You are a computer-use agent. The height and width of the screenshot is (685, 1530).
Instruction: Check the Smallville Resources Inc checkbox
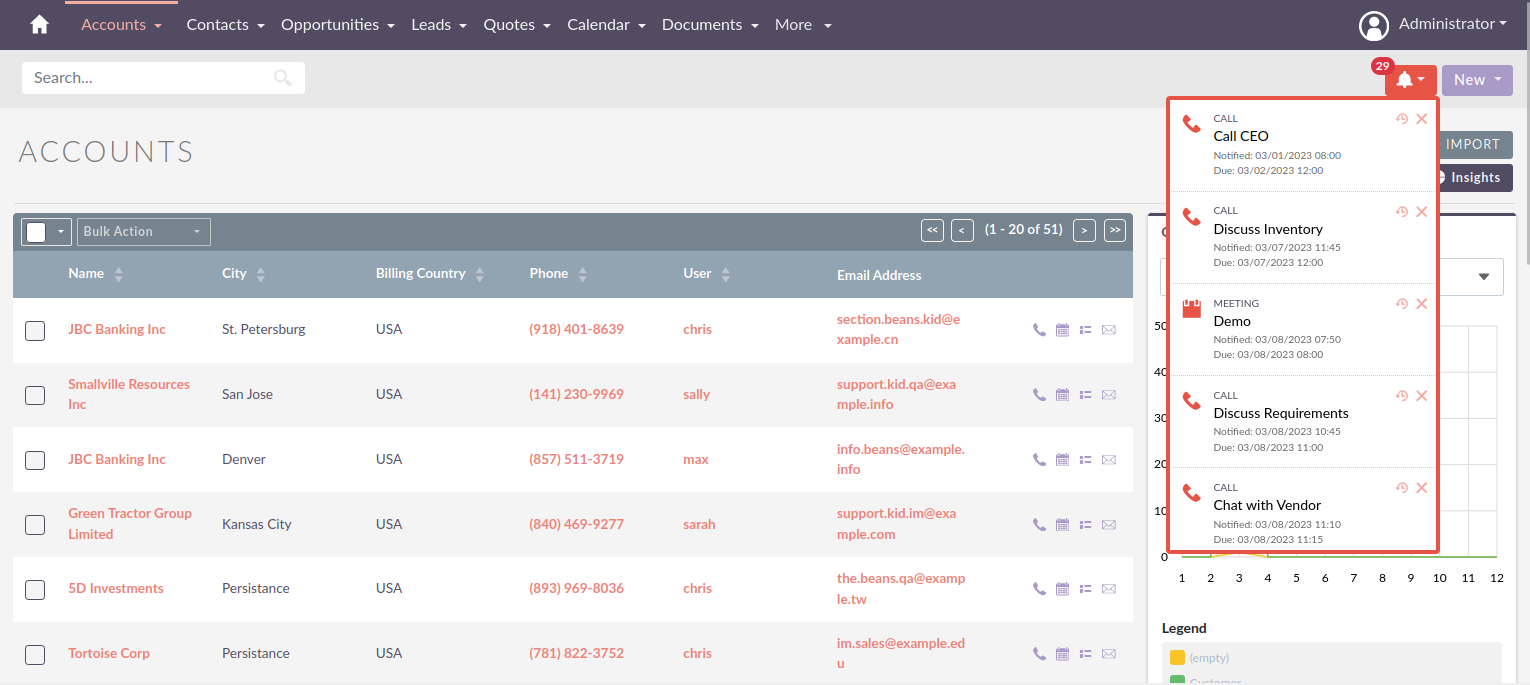pos(35,395)
